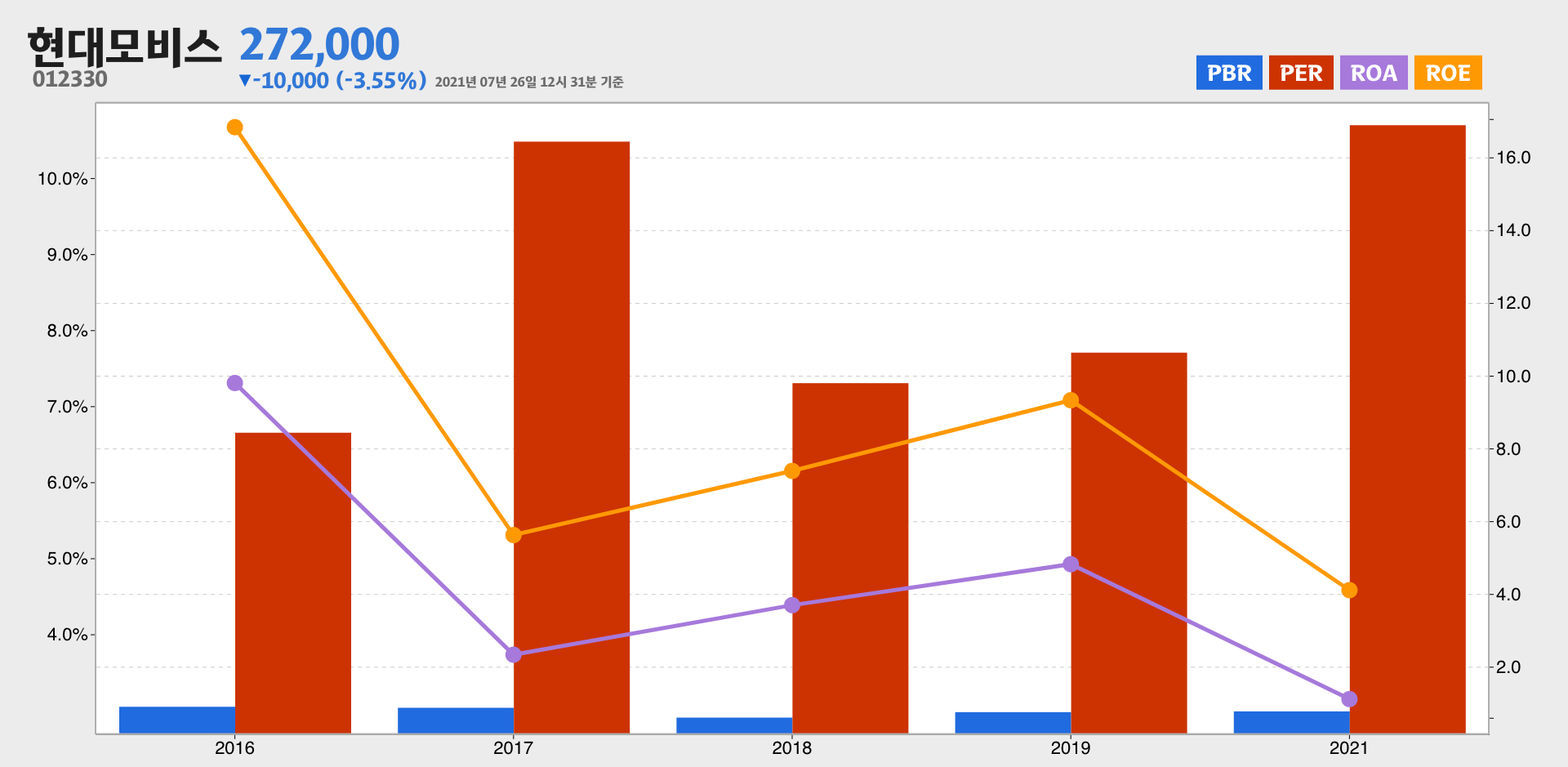Click the 2019 blue PBR bar
Image resolution: width=1568 pixels, height=767 pixels.
(x=1013, y=723)
